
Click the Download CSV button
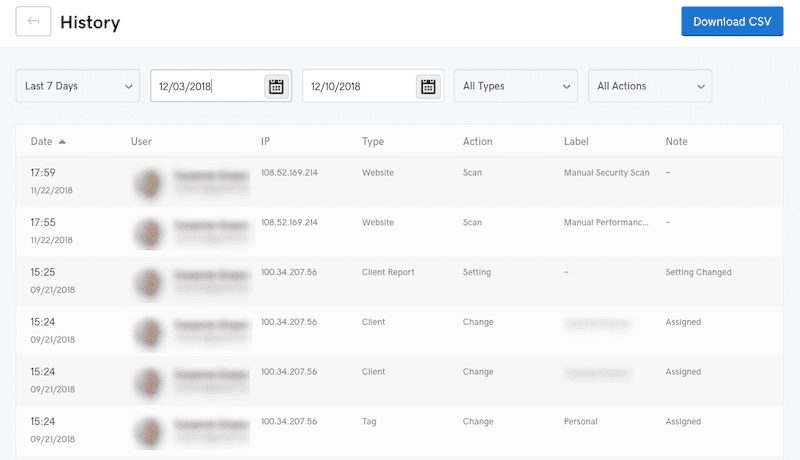732,21
